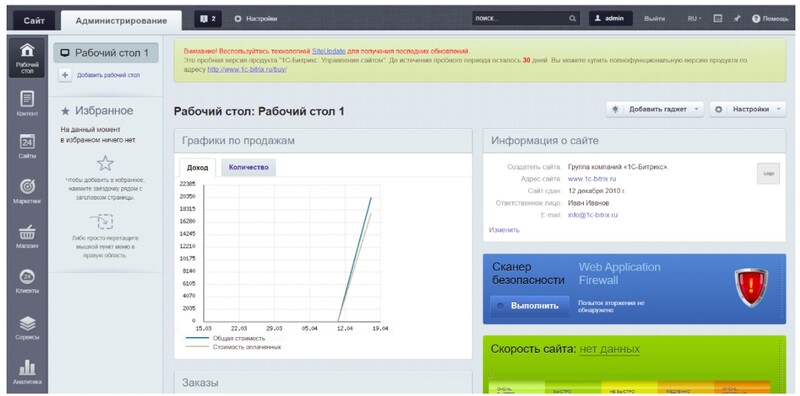Open the Контент sidebar section
800x396 pixels.
tap(27, 104)
